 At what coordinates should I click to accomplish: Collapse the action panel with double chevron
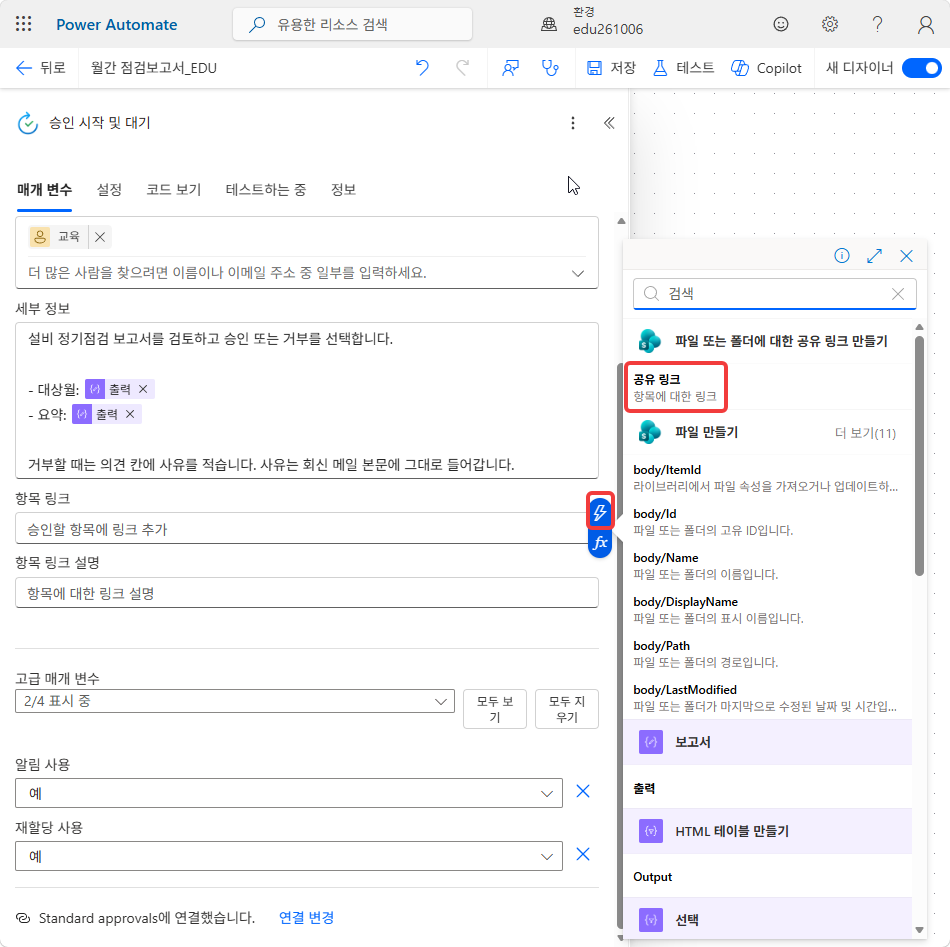[609, 123]
